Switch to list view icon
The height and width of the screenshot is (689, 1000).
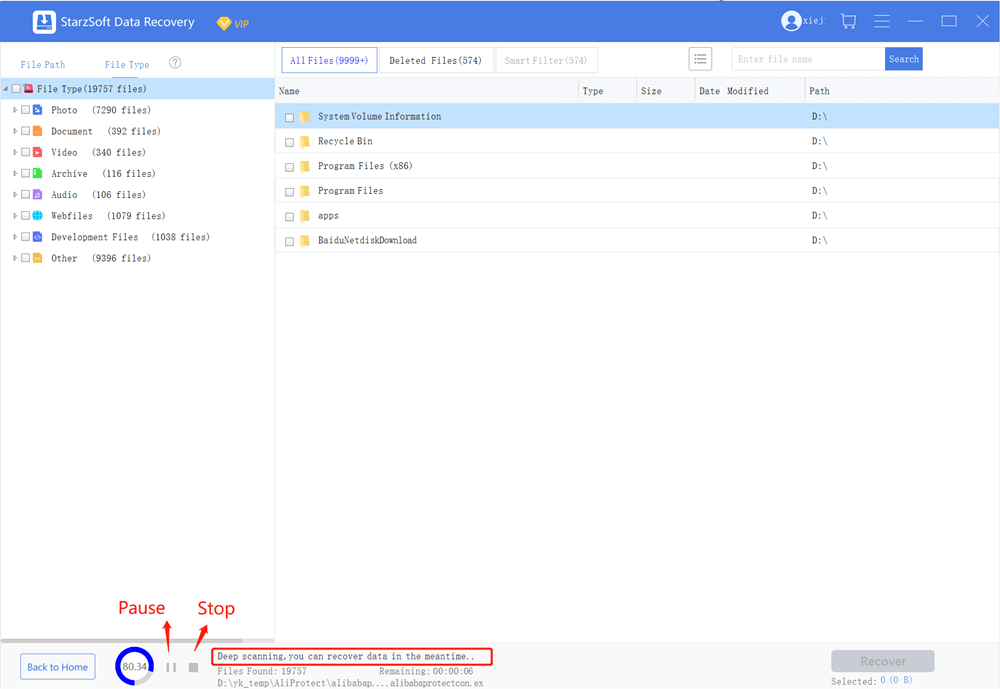tap(700, 59)
